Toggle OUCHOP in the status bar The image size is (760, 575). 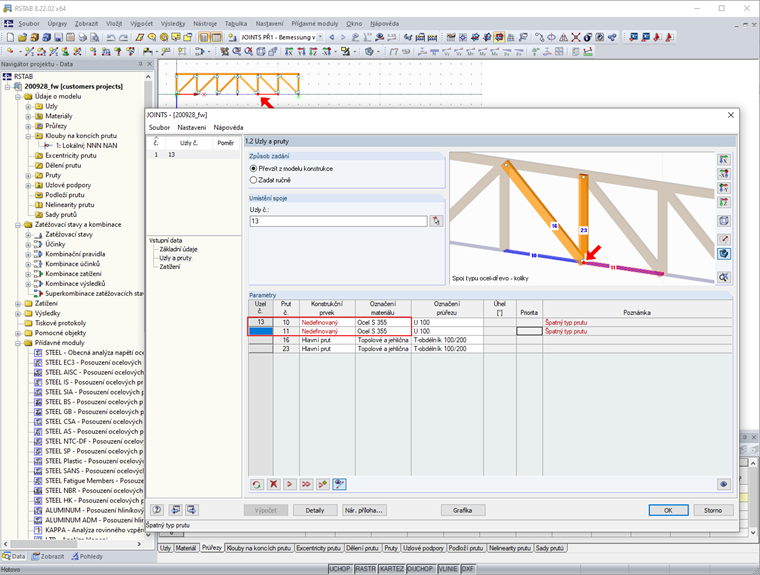420,569
